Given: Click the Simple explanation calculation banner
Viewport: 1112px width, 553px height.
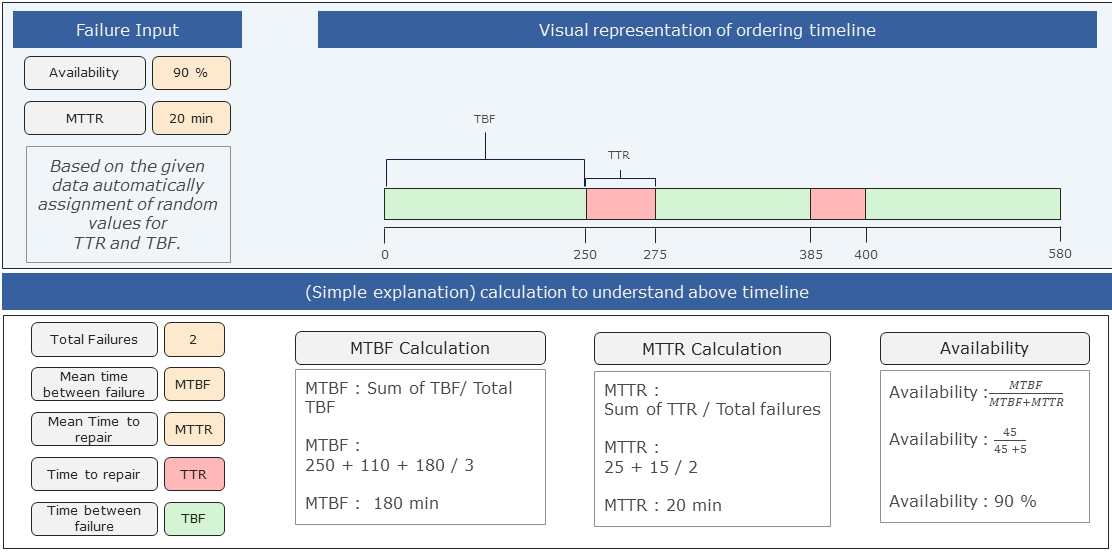Looking at the screenshot, I should pos(556,293).
